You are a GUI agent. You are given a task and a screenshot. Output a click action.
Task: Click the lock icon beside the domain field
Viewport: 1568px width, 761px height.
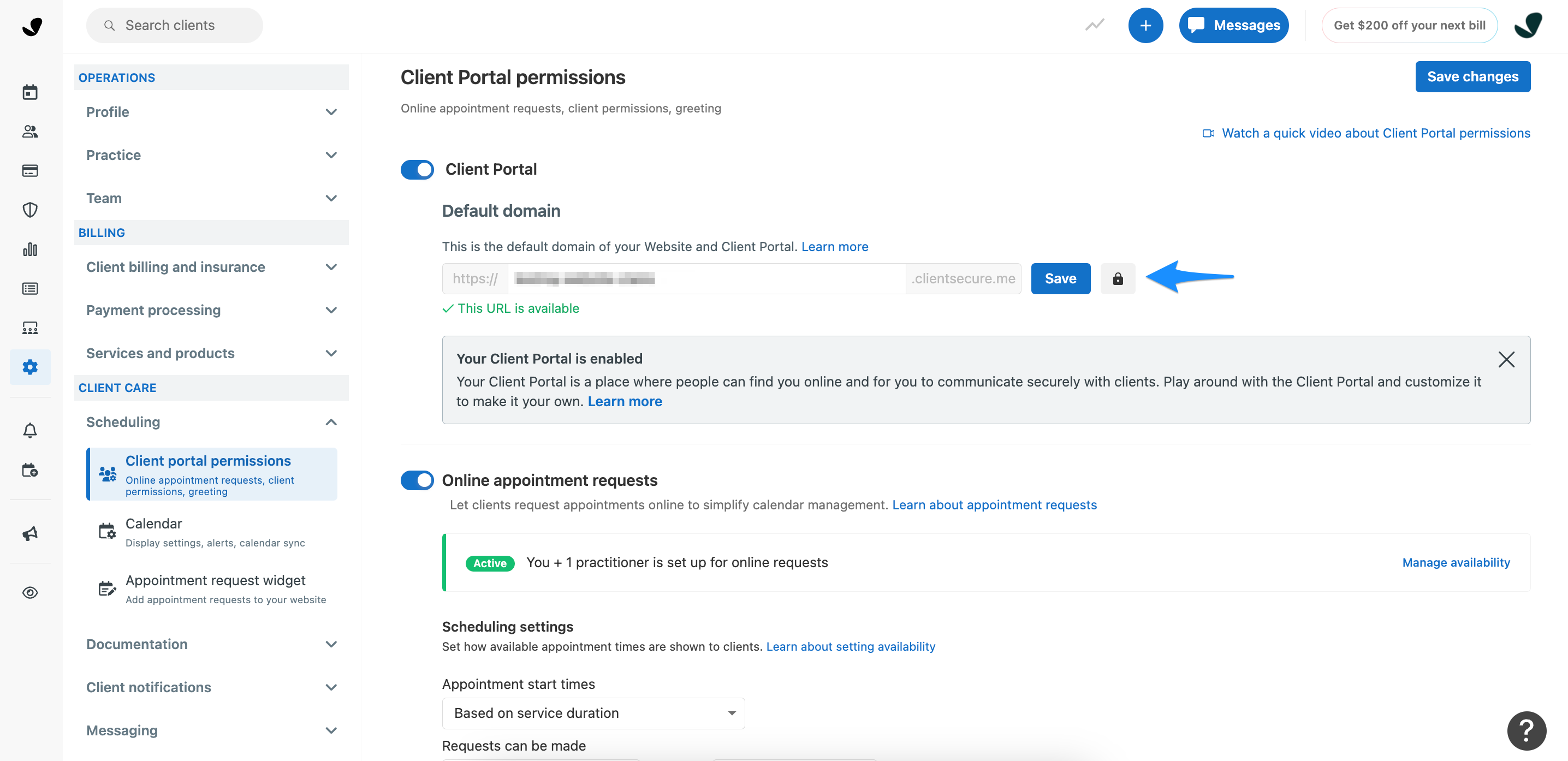click(1118, 278)
